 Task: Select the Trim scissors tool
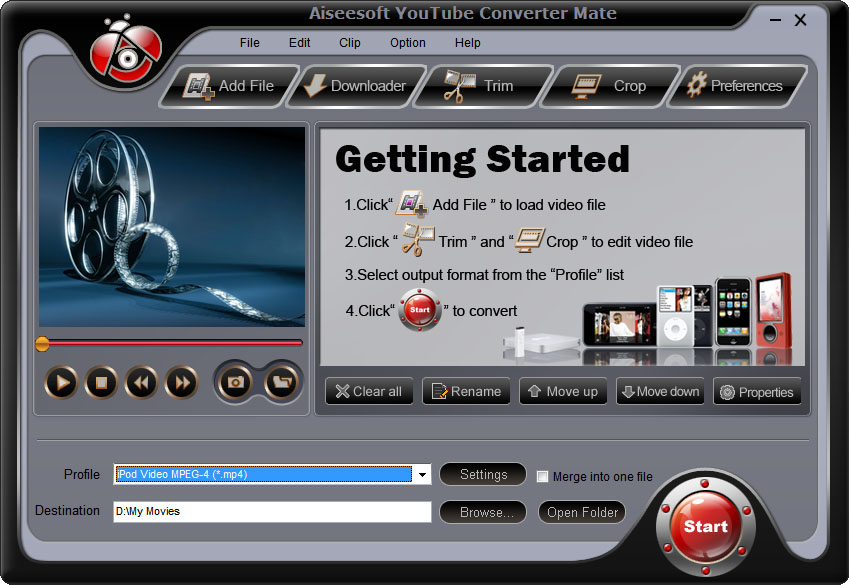tap(482, 86)
